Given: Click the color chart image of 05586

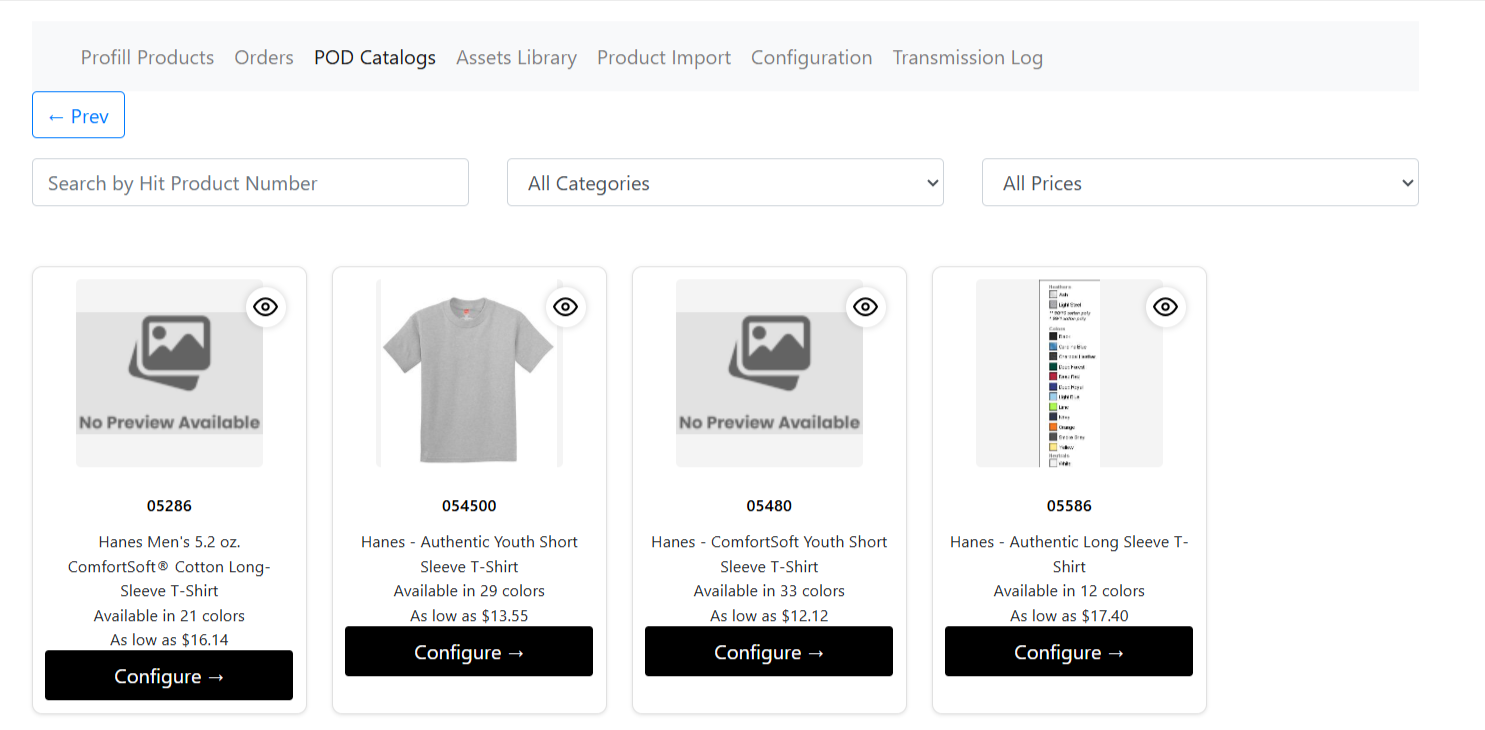Looking at the screenshot, I should pos(1069,373).
